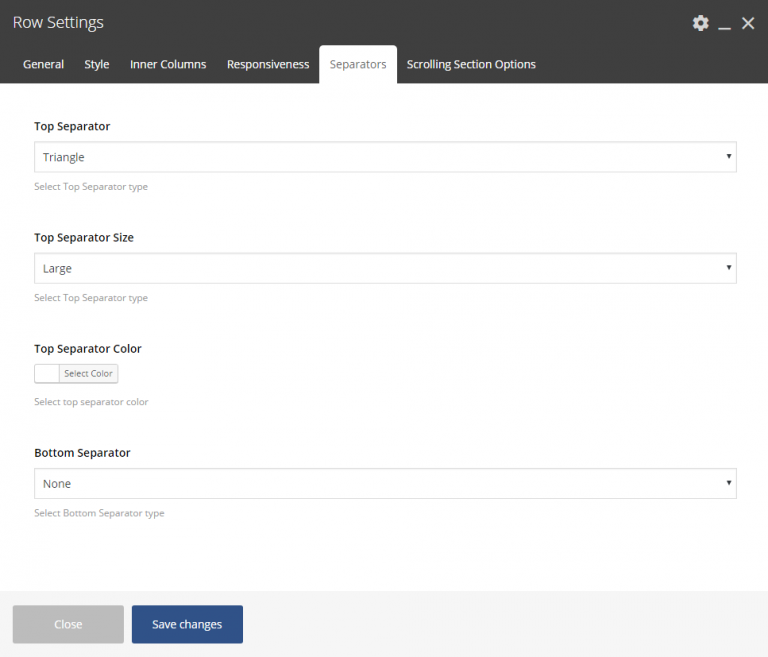Expand the Top Separator dropdown showing Triangle

click(385, 157)
